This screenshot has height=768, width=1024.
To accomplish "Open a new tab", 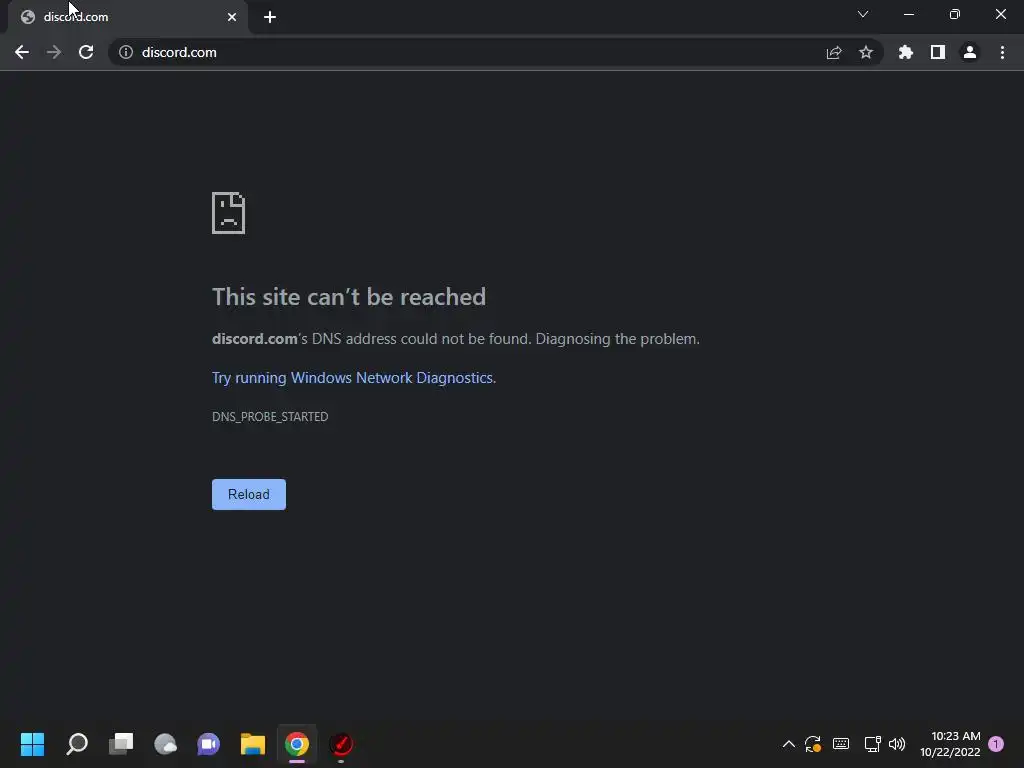I will [270, 17].
